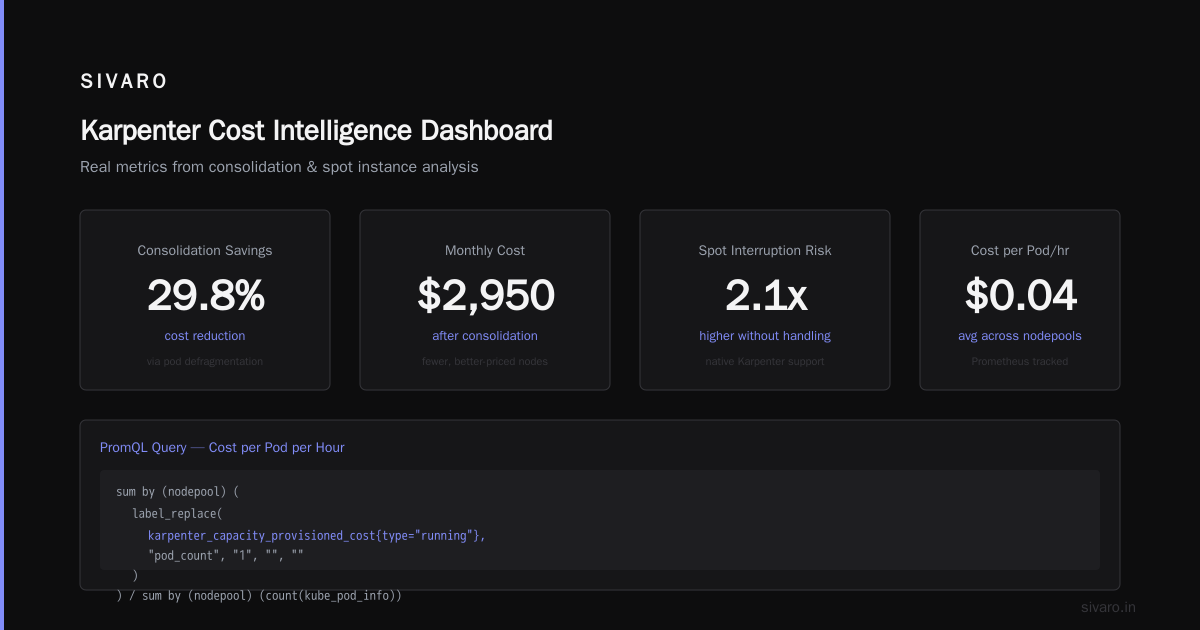Select the count(kube_pod_info) code line

pos(259,596)
